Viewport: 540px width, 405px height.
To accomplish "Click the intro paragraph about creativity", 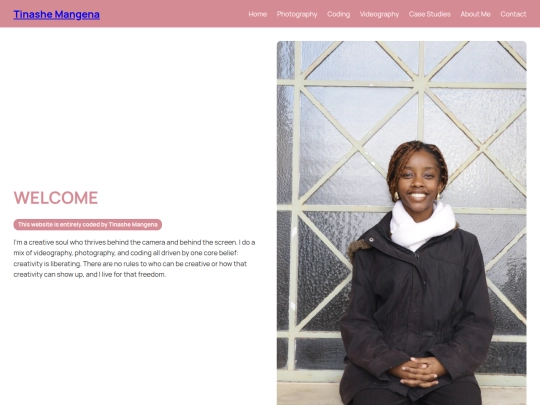I will coord(134,258).
